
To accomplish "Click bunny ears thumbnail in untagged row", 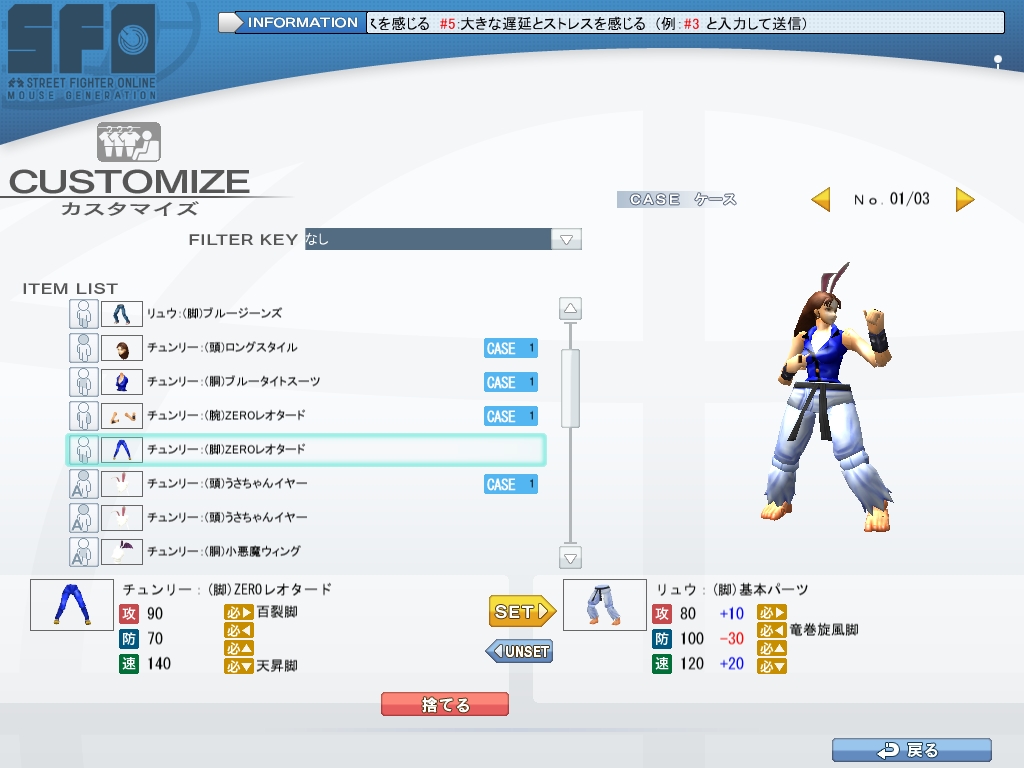I will (121, 518).
